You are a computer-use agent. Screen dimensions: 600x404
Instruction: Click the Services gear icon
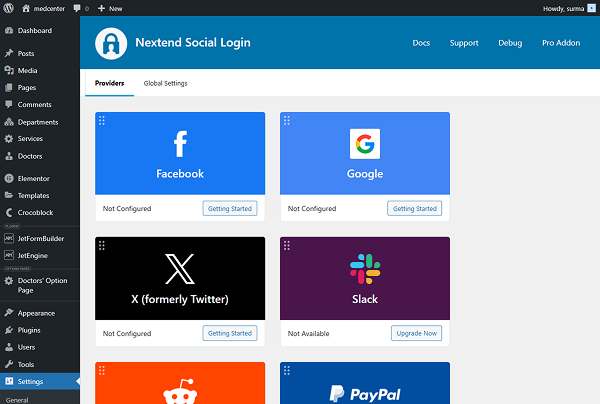coord(9,139)
